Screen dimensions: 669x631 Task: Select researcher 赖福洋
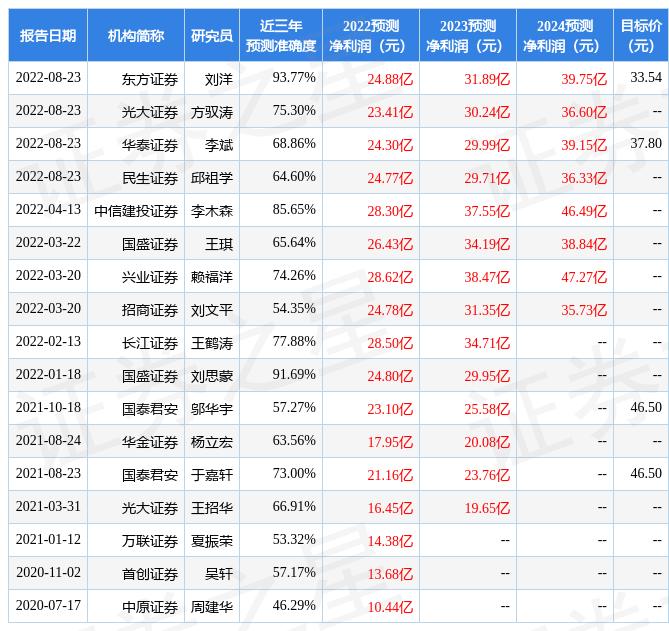pyautogui.click(x=212, y=277)
